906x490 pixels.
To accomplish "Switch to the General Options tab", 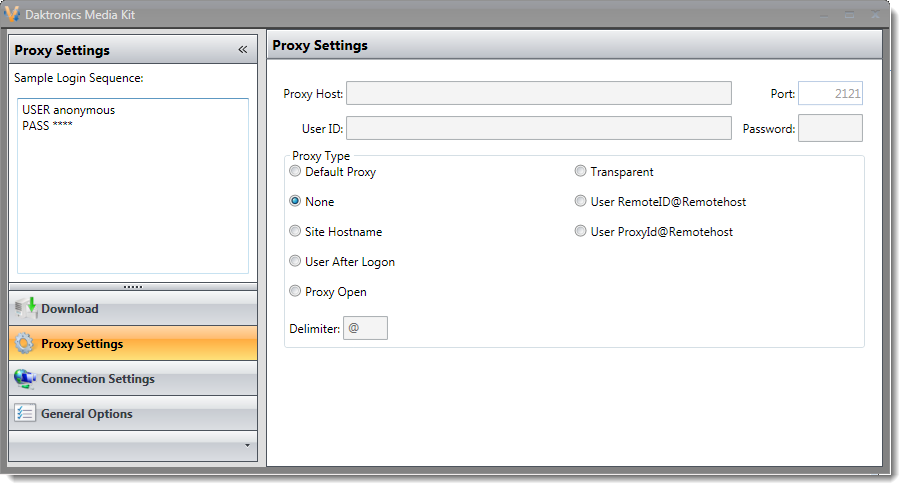I will click(x=86, y=414).
